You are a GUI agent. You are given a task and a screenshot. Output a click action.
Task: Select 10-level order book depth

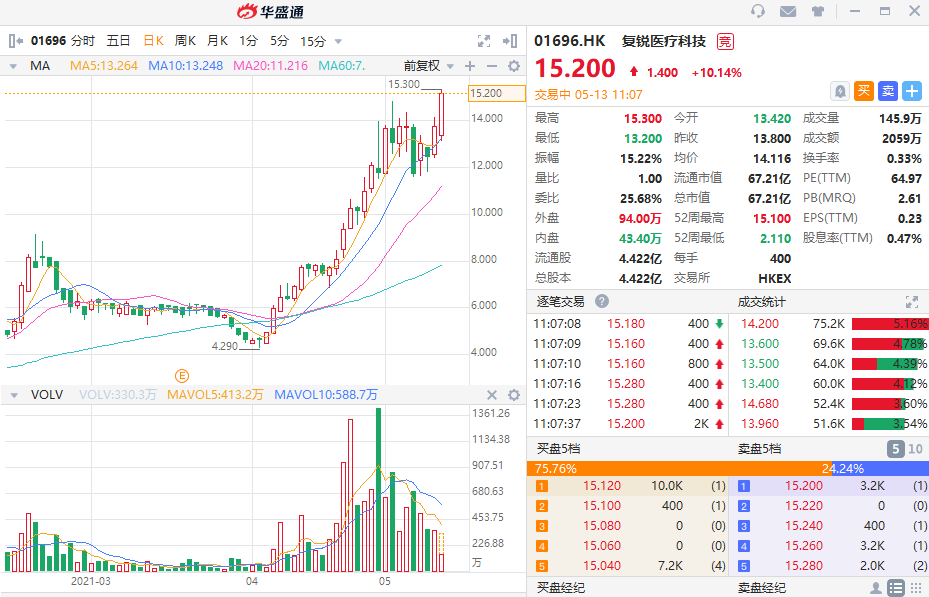coord(915,449)
